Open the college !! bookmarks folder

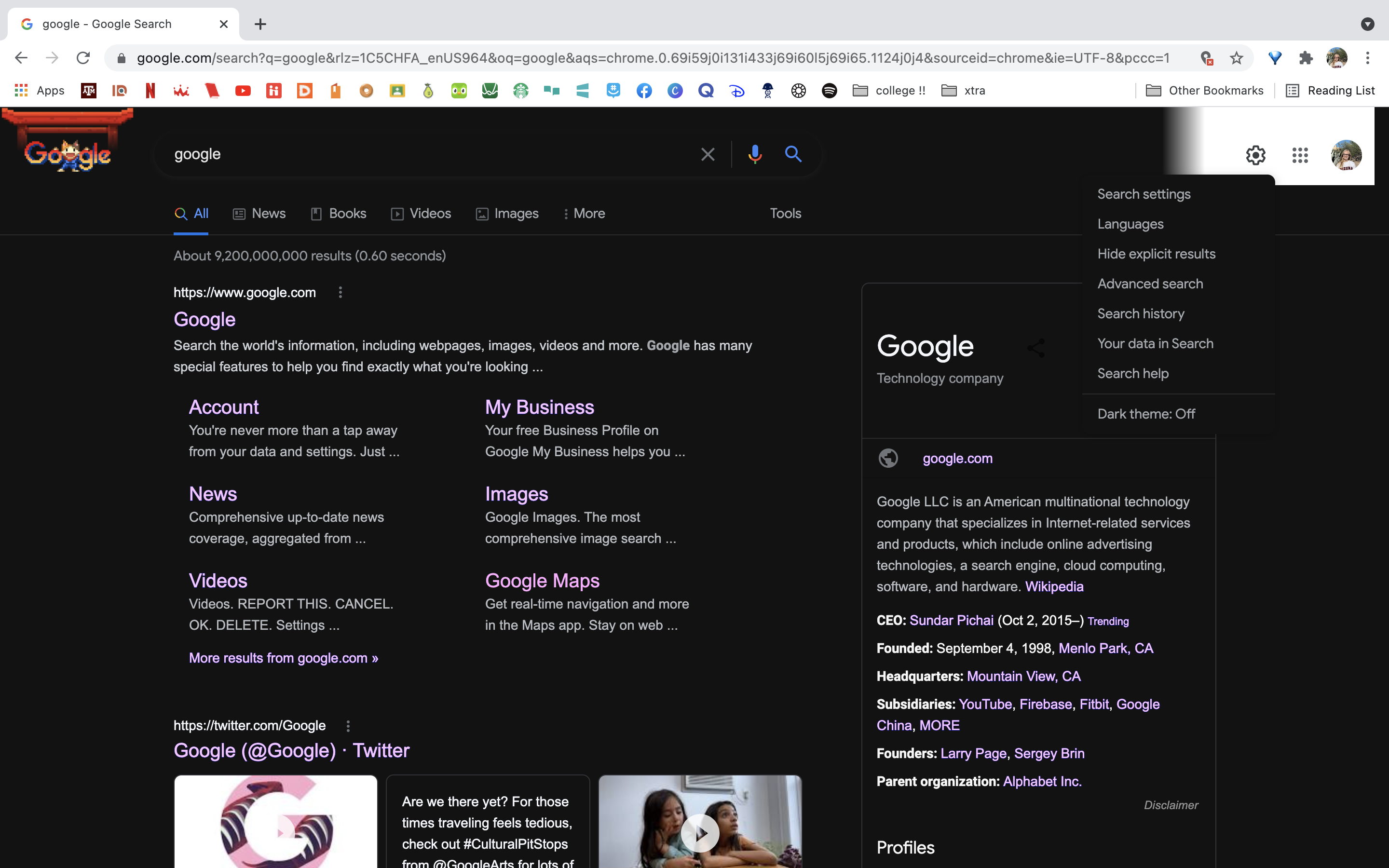888,91
